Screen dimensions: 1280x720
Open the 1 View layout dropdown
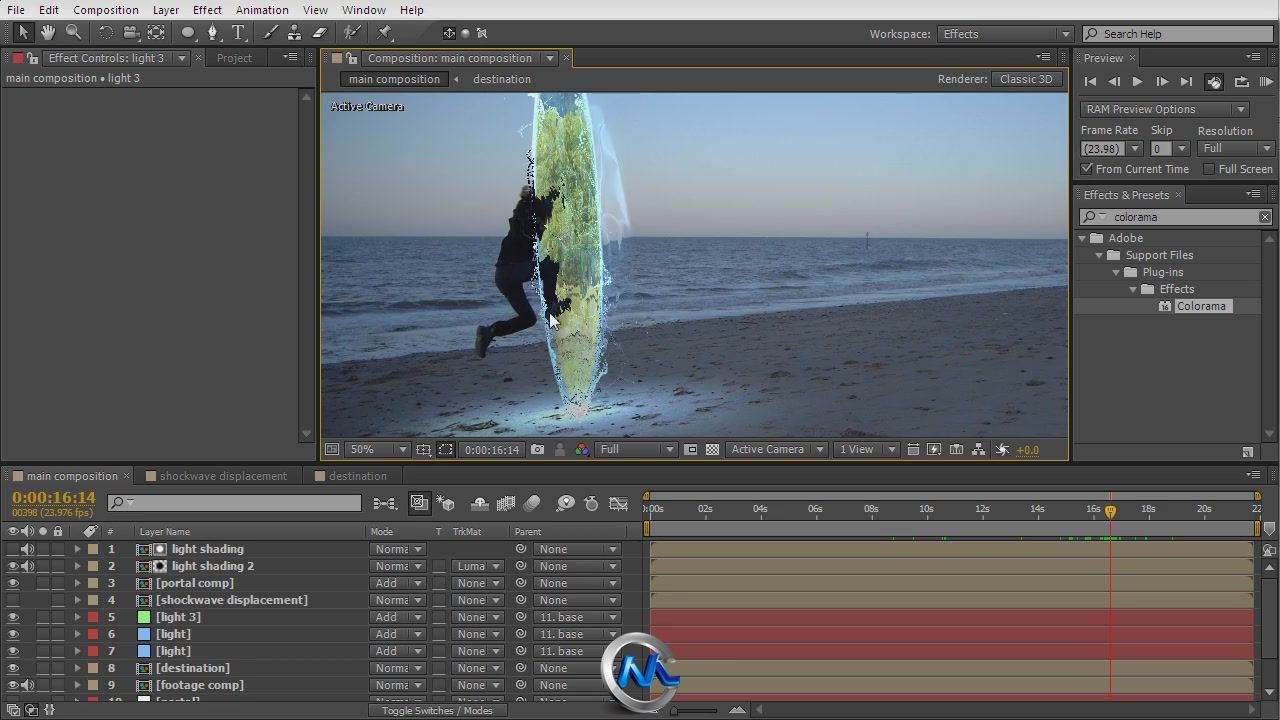coord(867,450)
